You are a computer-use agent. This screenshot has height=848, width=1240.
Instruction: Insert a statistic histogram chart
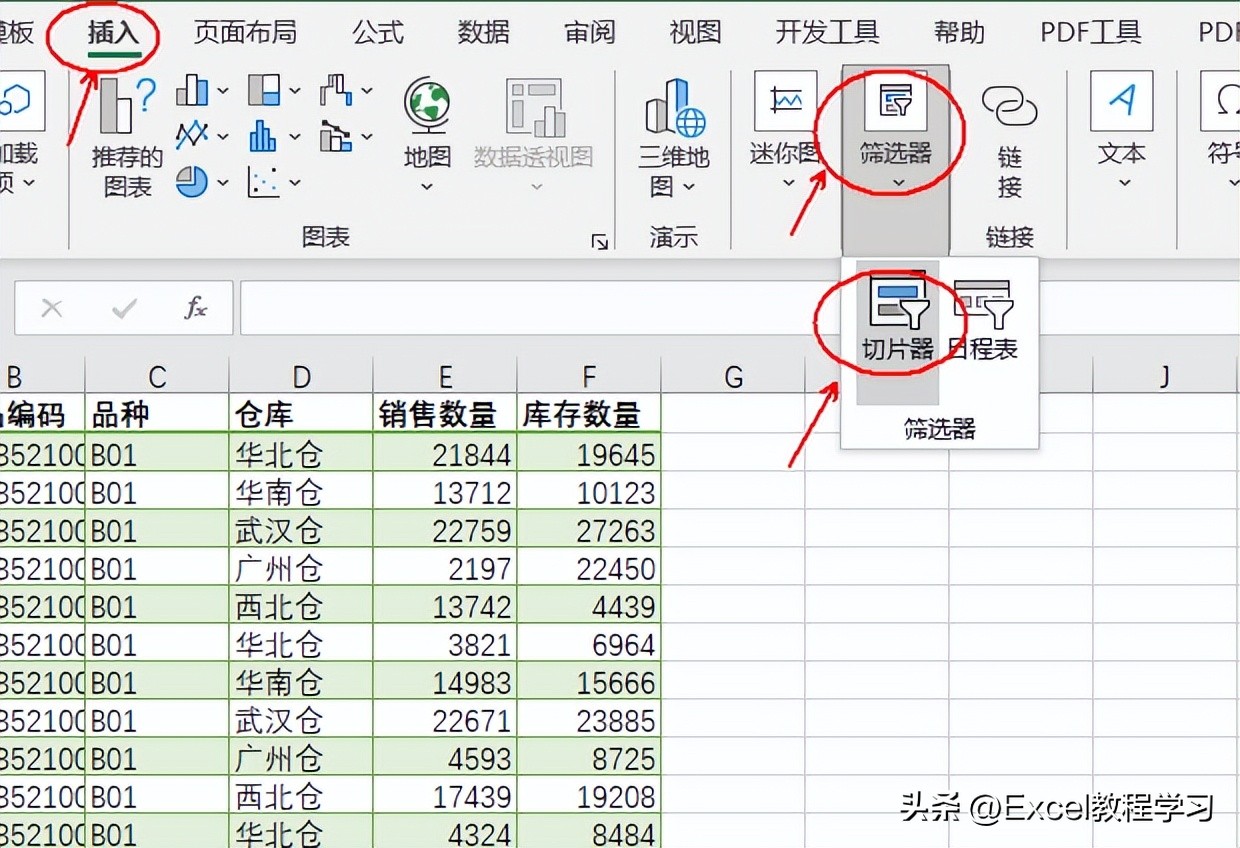264,134
